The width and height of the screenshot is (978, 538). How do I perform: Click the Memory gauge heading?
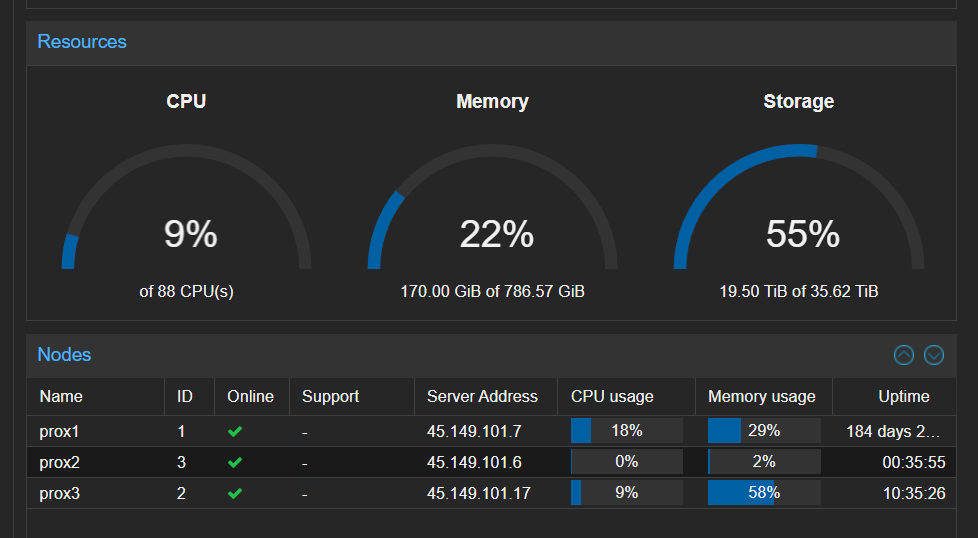click(x=493, y=102)
